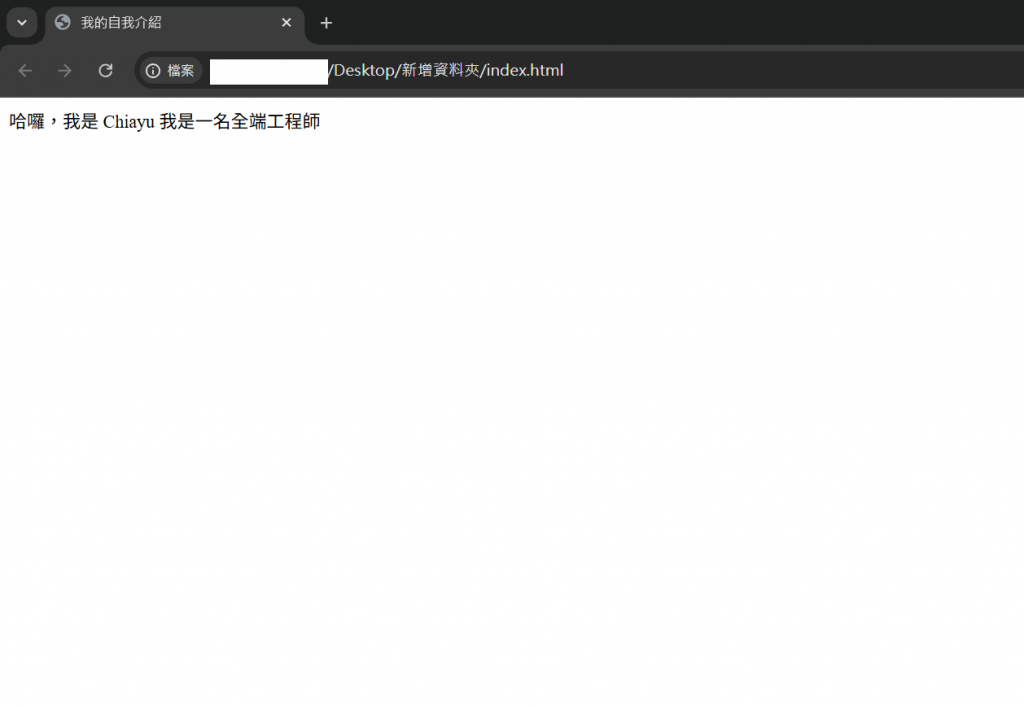View site info via 檔案 chip
This screenshot has width=1024, height=707.
pyautogui.click(x=170, y=71)
